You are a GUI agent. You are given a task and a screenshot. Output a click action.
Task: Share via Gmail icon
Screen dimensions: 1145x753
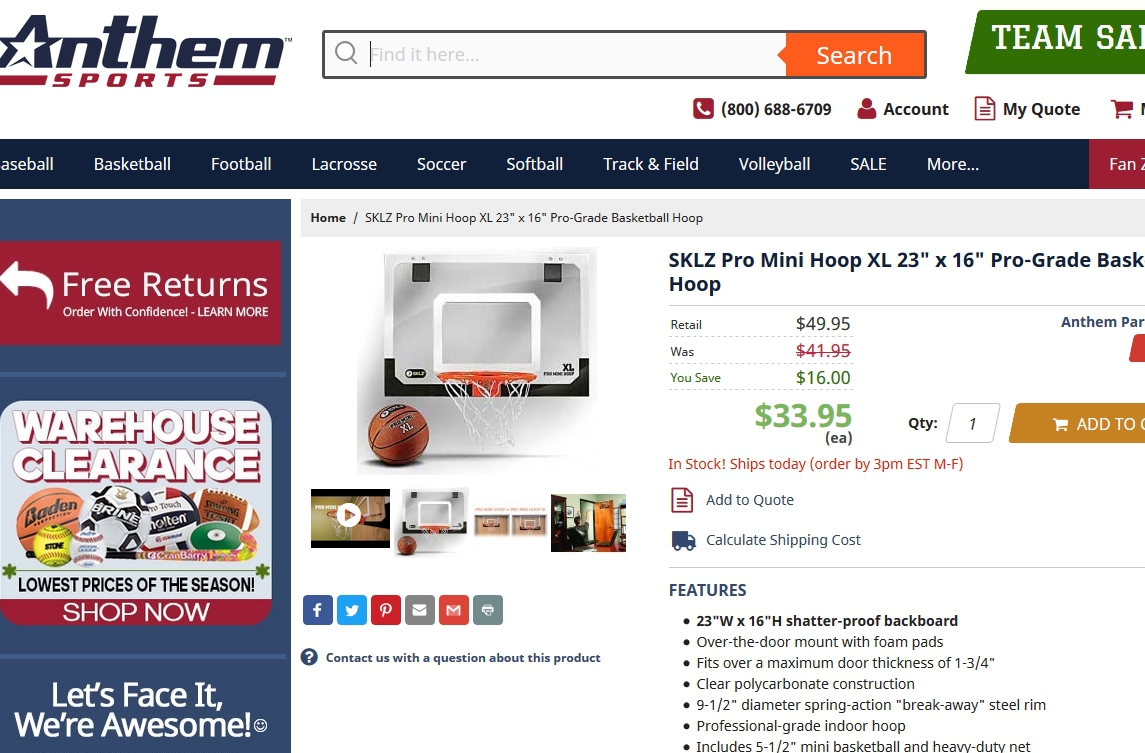point(453,610)
